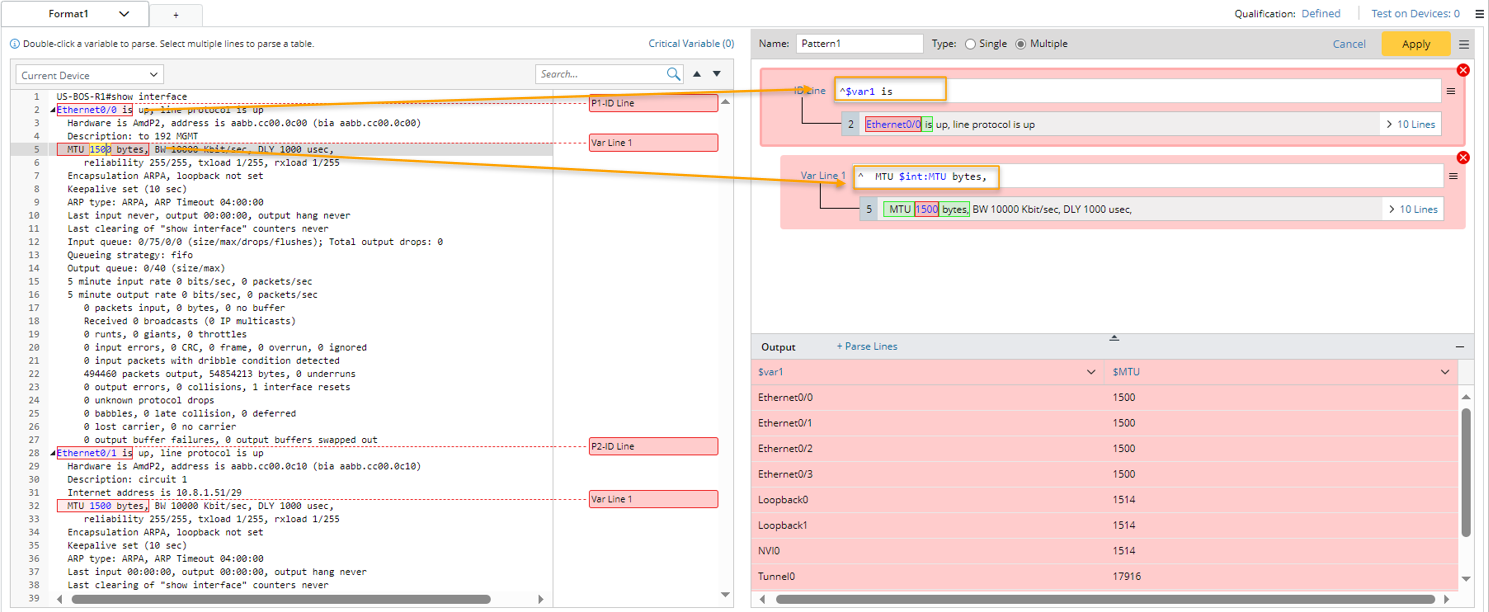Delete the Var Line 1 block
1489x612 pixels.
(x=1463, y=158)
